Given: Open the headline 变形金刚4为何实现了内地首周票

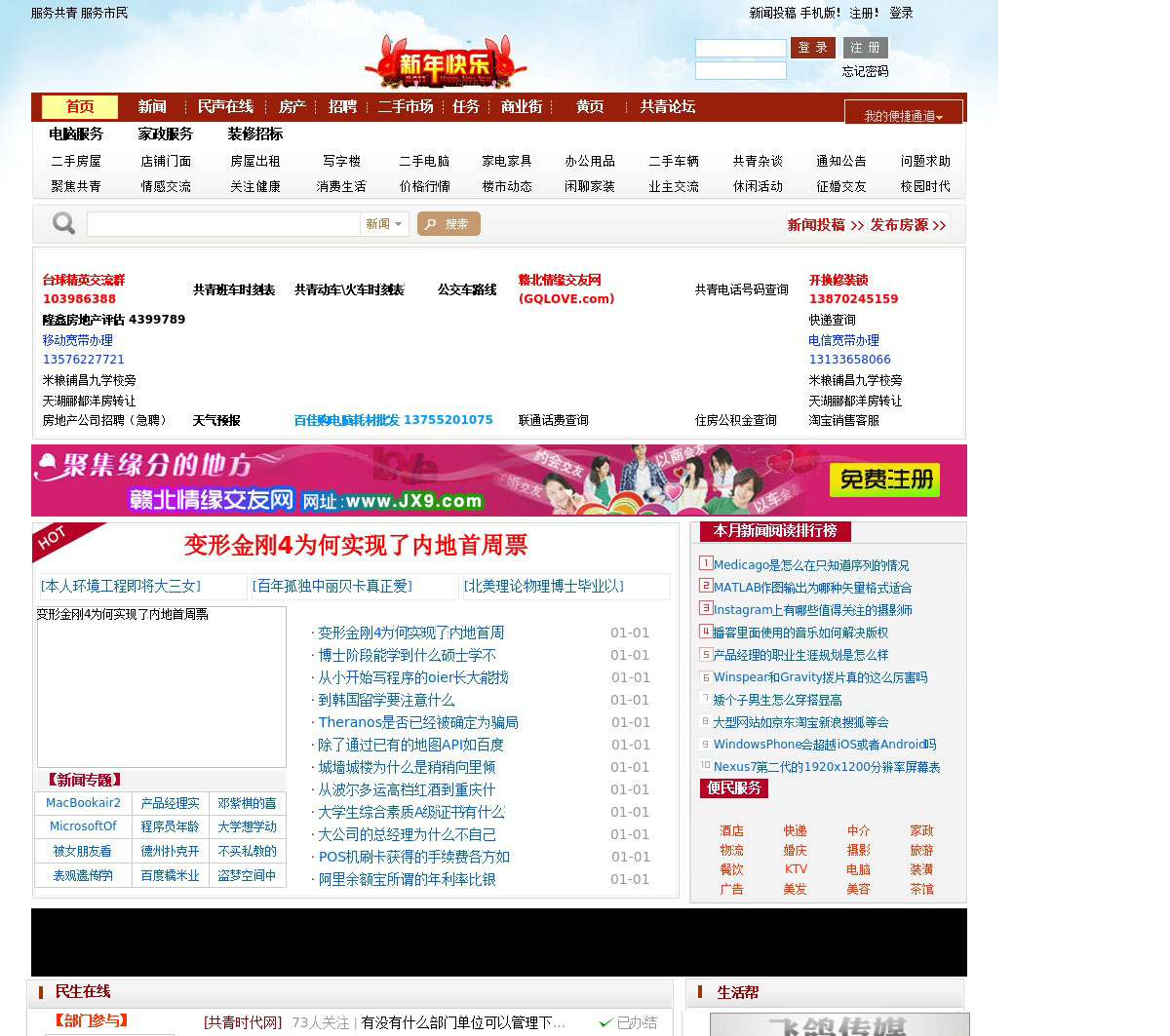Looking at the screenshot, I should pyautogui.click(x=356, y=545).
